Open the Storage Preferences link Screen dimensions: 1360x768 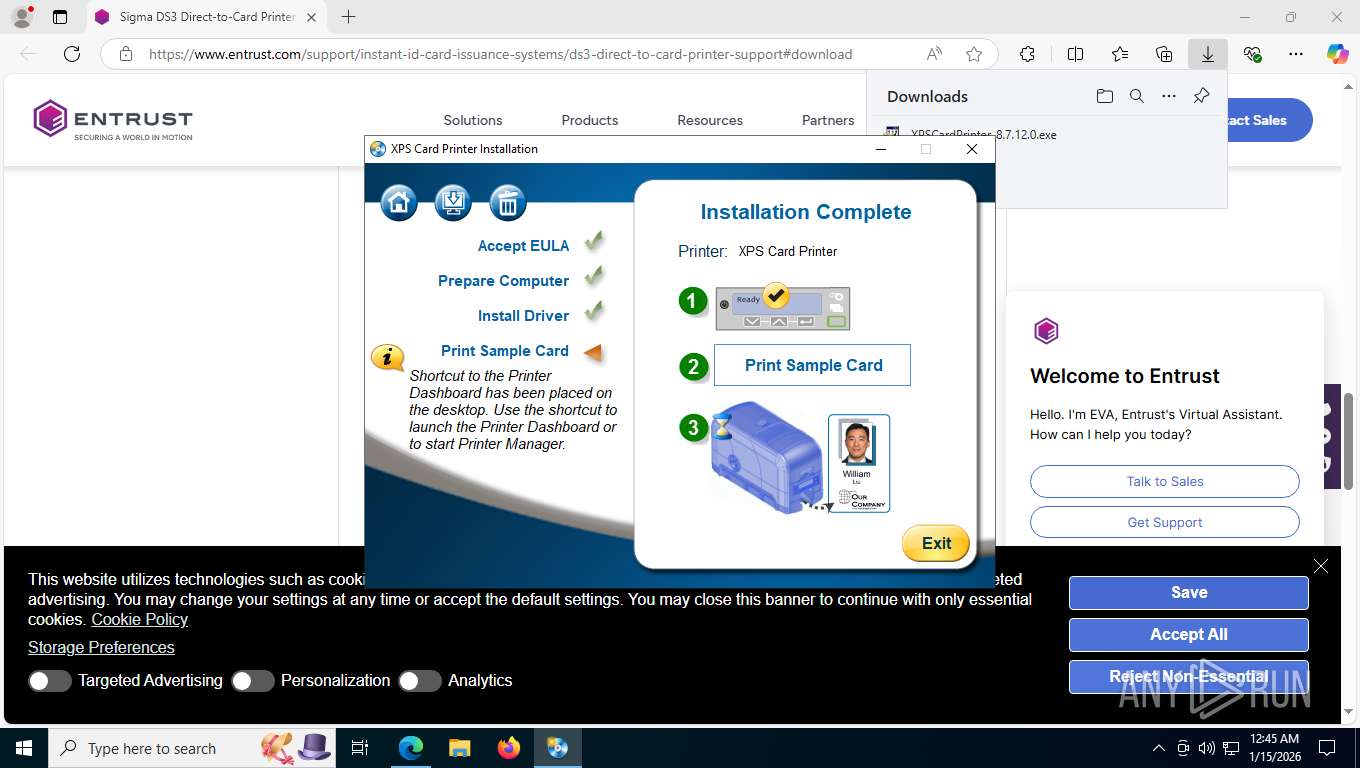point(101,647)
